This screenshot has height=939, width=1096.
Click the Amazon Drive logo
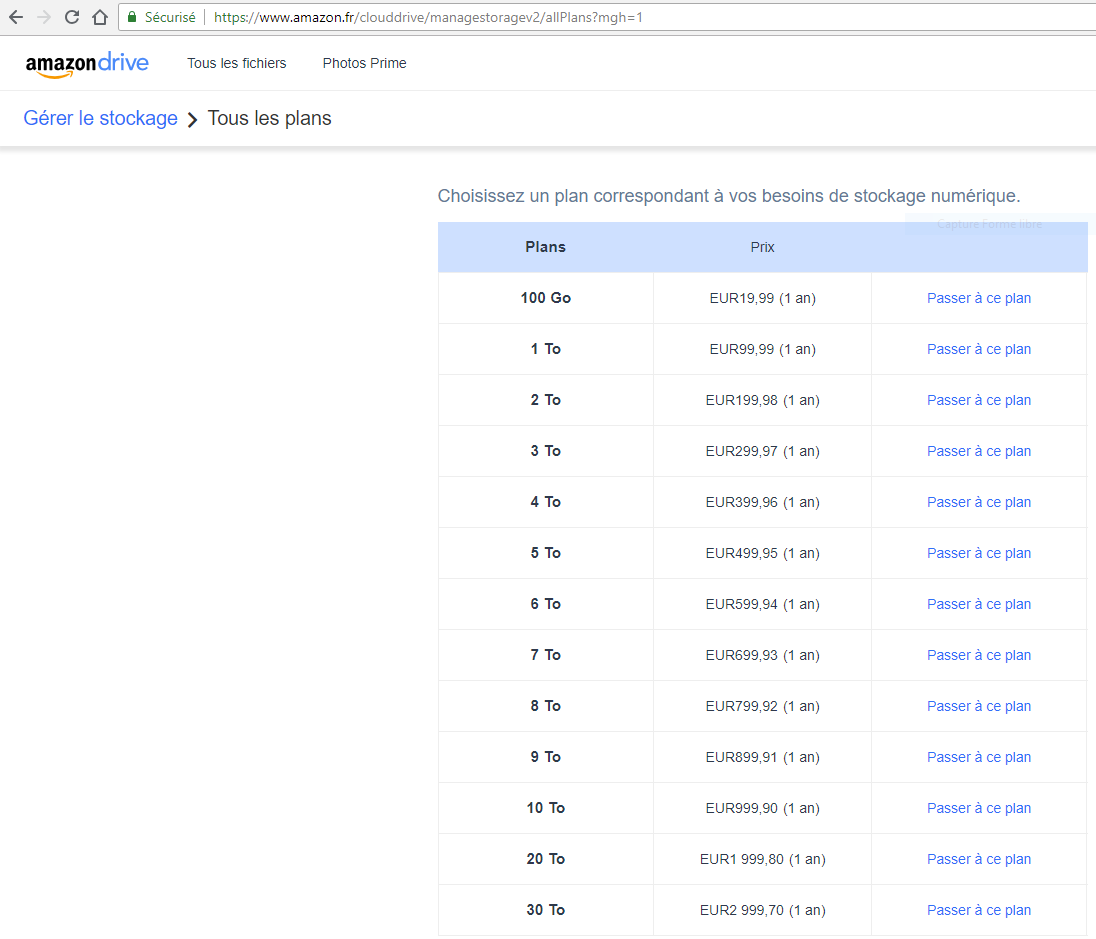(87, 64)
